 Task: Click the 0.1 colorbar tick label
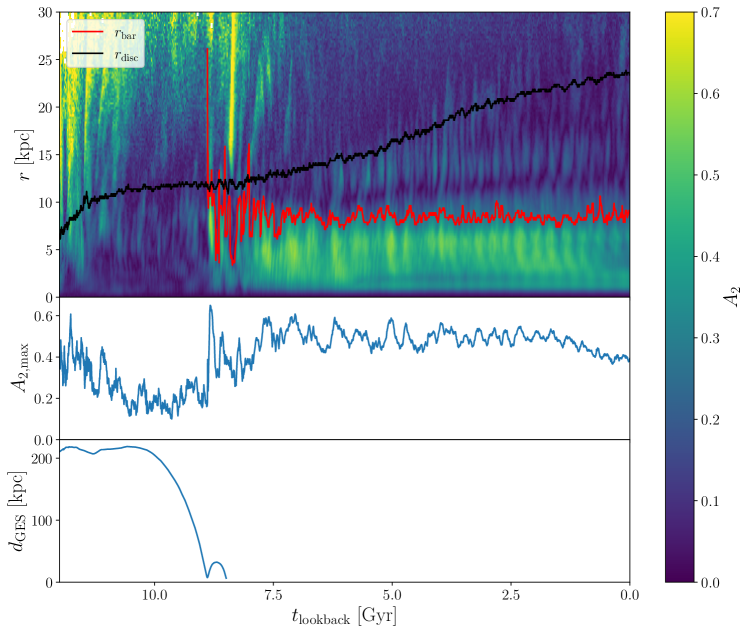point(710,501)
